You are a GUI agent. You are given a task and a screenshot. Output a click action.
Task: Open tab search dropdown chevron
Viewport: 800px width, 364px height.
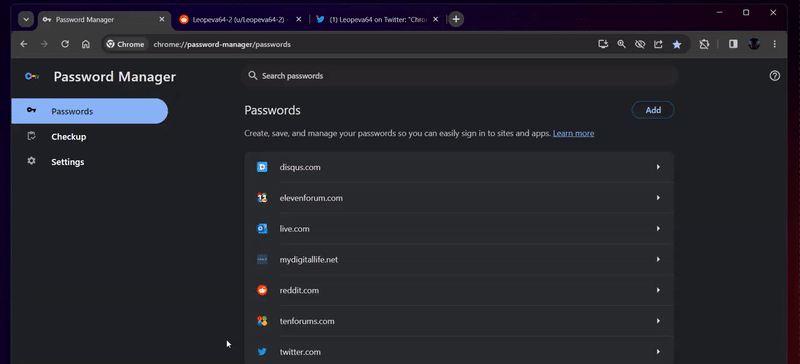[x=26, y=19]
